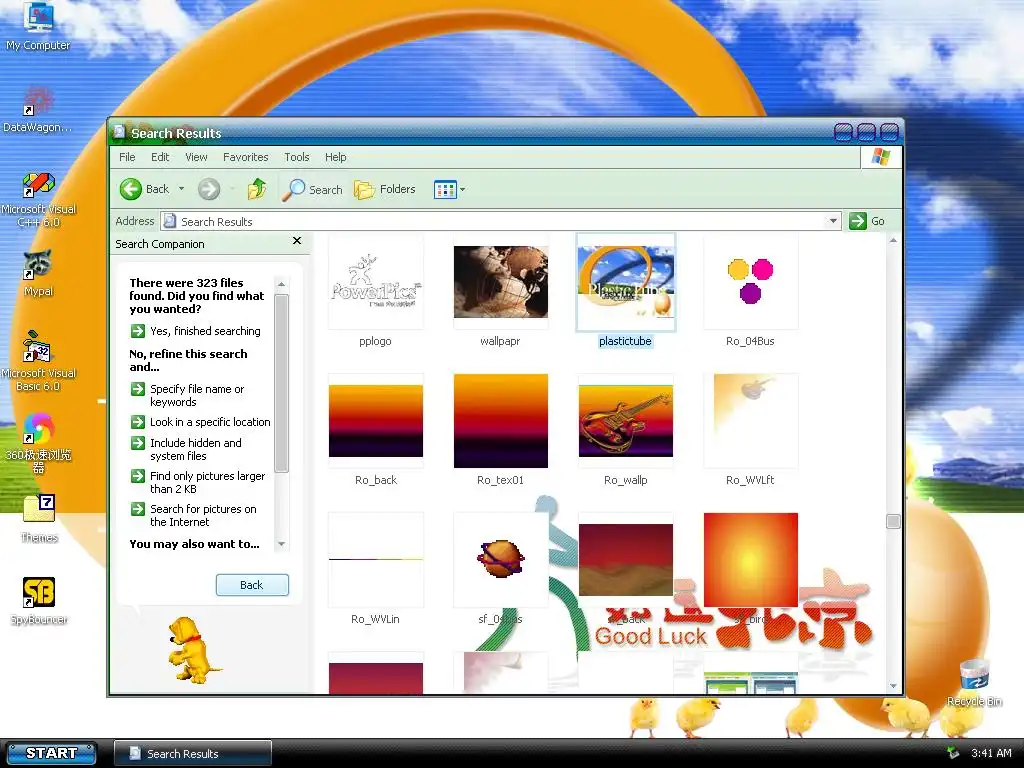Open DataWagon desktop shortcut
The image size is (1024, 768).
(x=38, y=110)
